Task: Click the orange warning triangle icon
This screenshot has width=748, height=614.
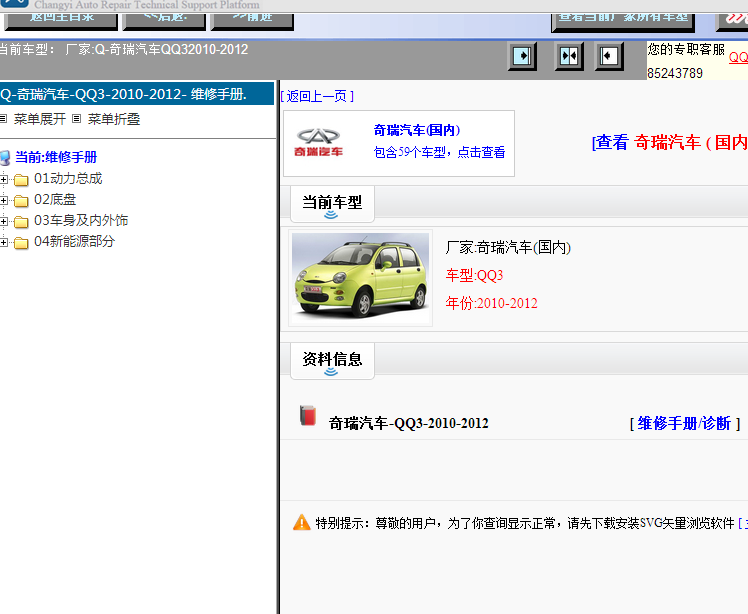Action: [x=301, y=522]
